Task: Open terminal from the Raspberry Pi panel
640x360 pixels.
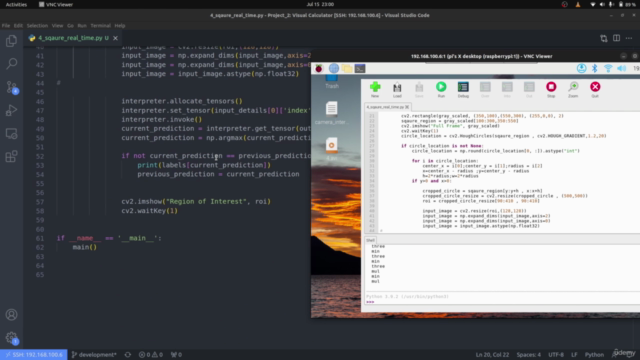Action: [360, 68]
